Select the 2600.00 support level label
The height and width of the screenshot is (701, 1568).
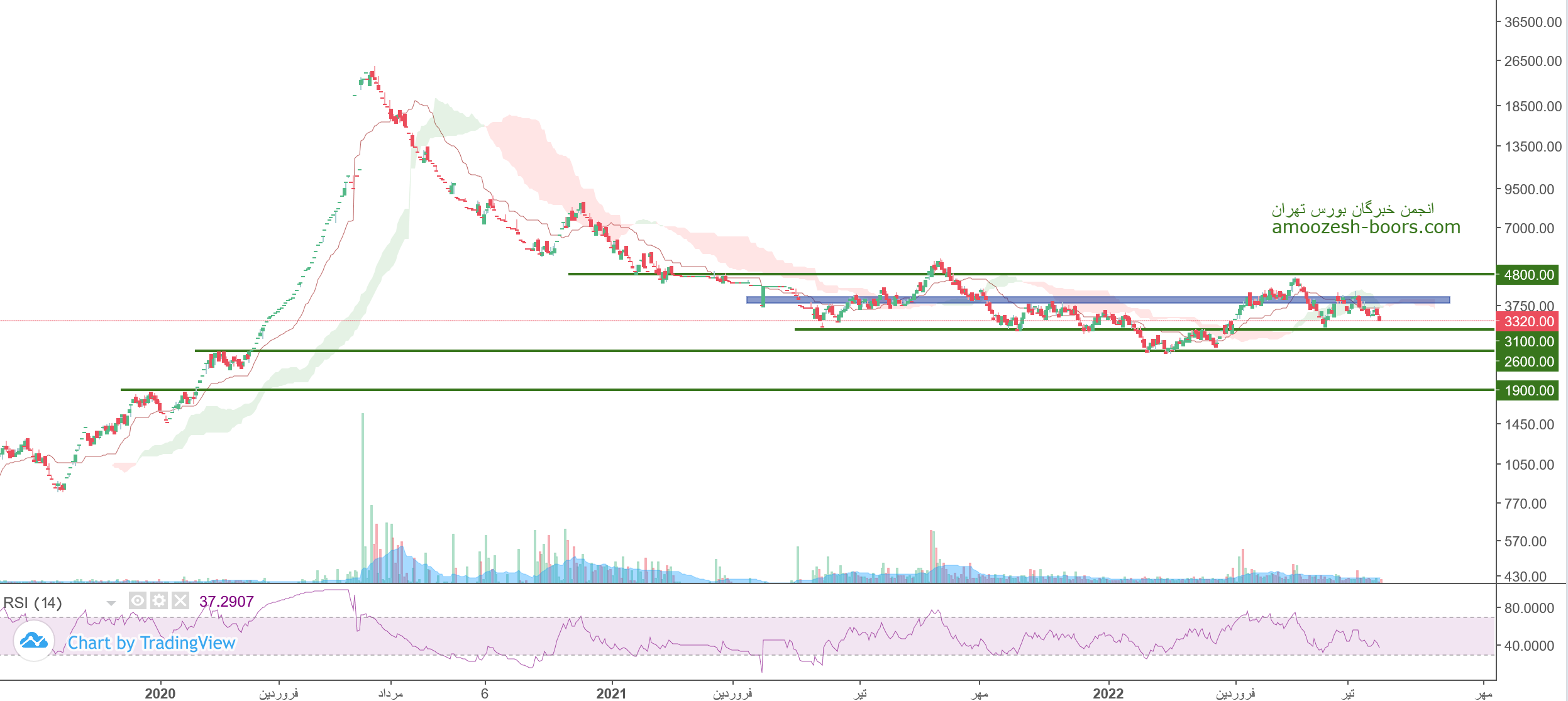[1528, 362]
